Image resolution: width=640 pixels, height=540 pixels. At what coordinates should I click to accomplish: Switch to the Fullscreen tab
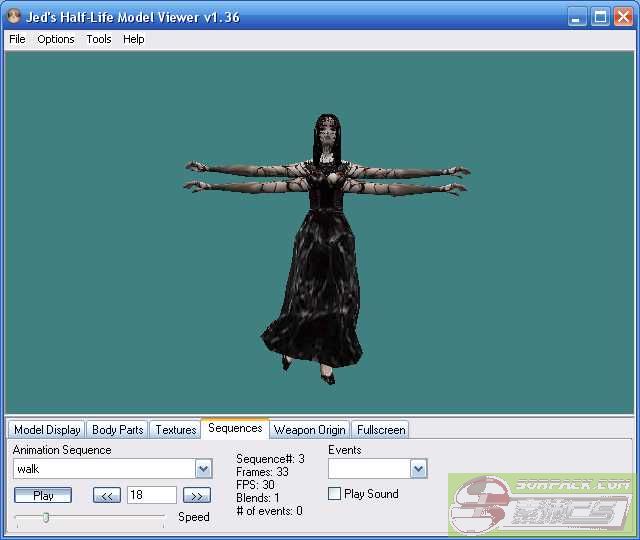[381, 430]
